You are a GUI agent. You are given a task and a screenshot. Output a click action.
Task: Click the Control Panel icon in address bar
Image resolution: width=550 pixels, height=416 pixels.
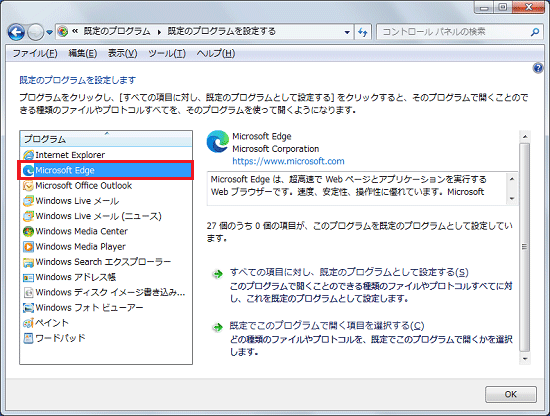63,32
